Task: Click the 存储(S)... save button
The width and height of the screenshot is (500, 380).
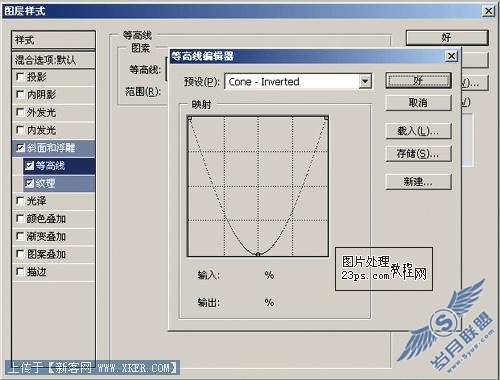Action: [418, 154]
